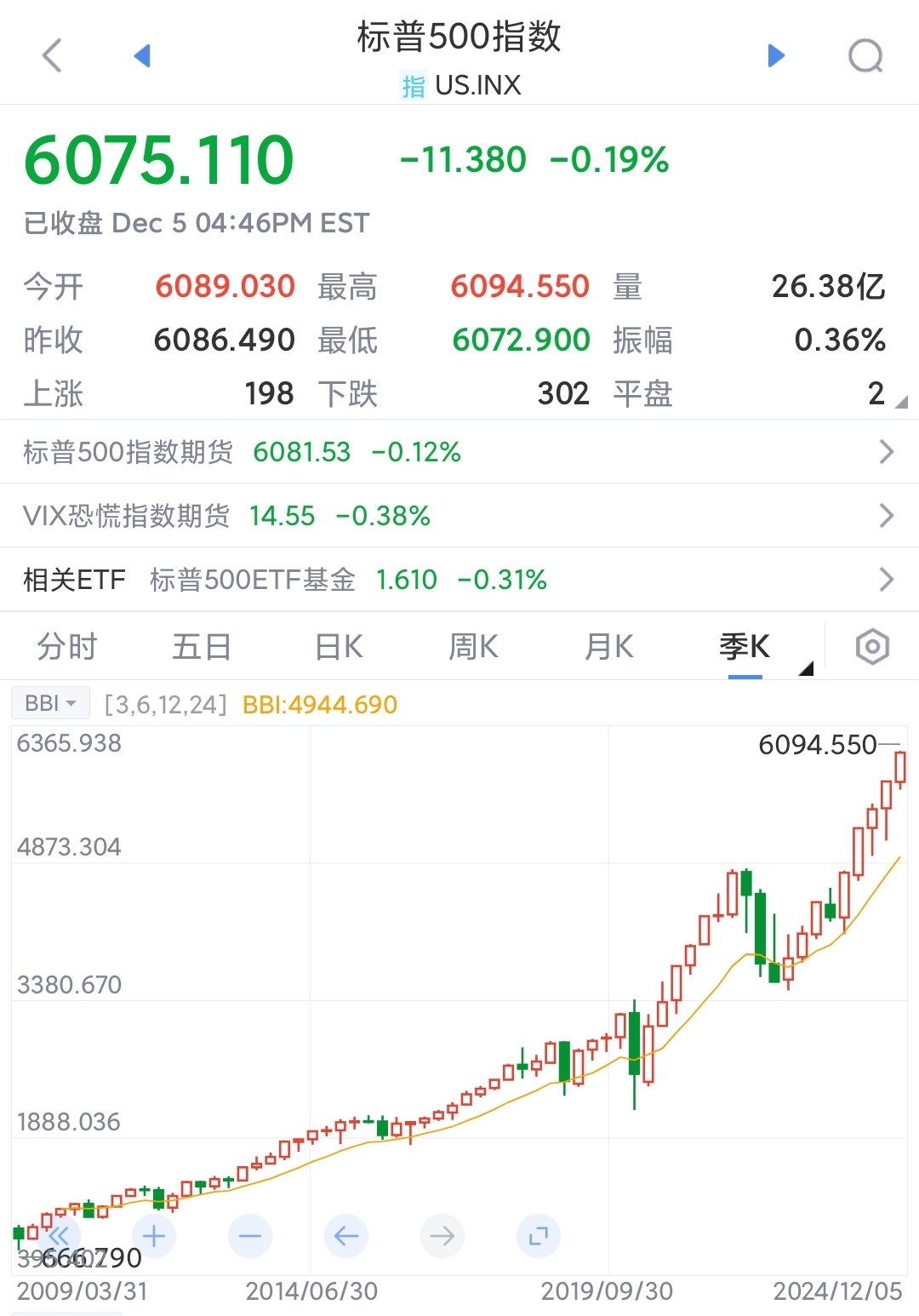Tap the 相关ETF label

pos(74,580)
